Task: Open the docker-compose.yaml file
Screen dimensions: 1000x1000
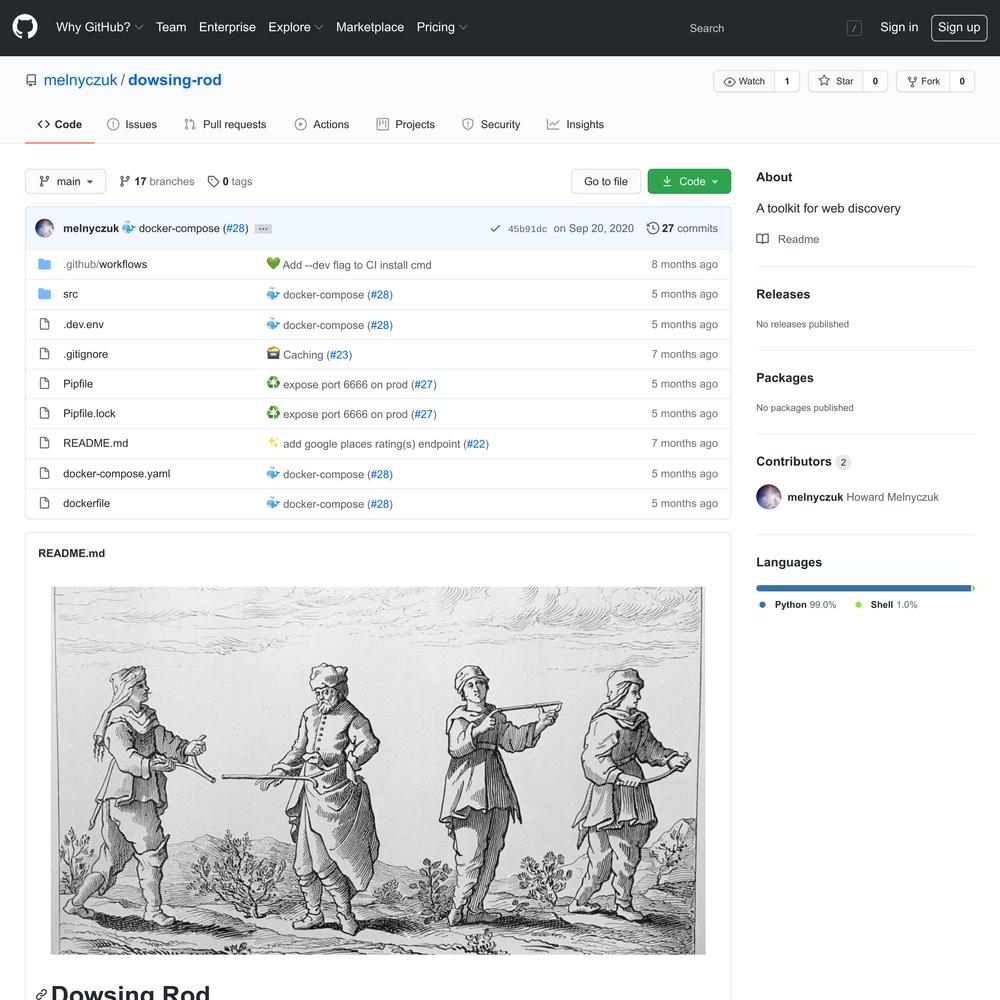Action: pos(117,473)
